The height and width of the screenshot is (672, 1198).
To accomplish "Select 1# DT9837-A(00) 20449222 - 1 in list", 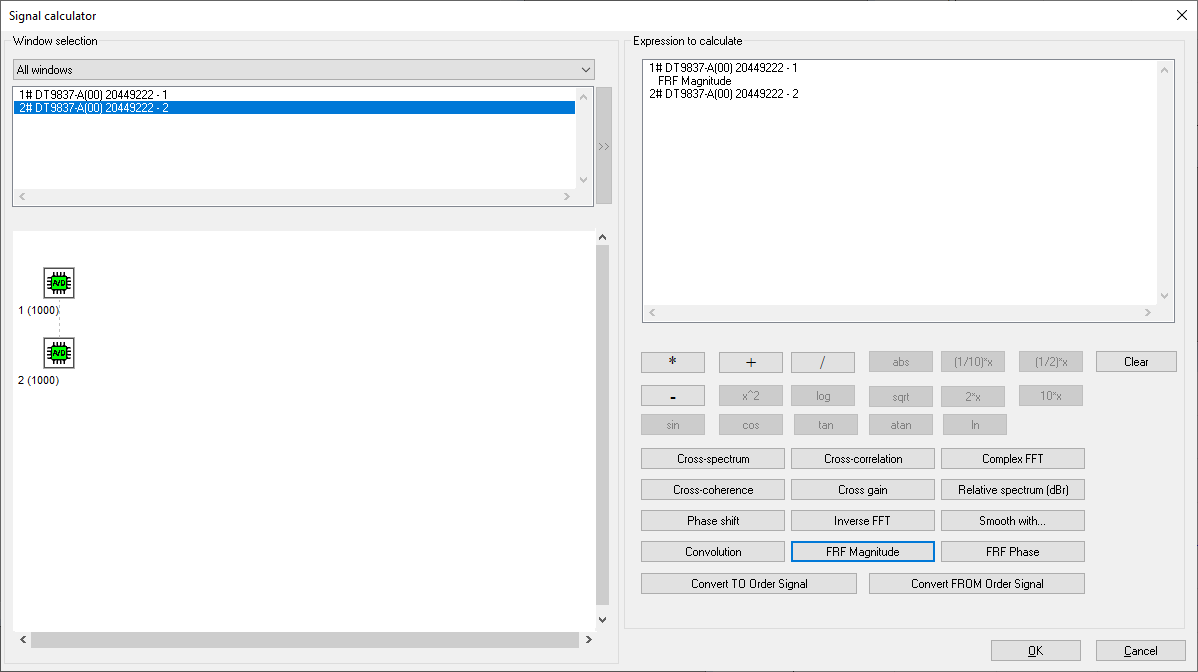I will point(93,94).
